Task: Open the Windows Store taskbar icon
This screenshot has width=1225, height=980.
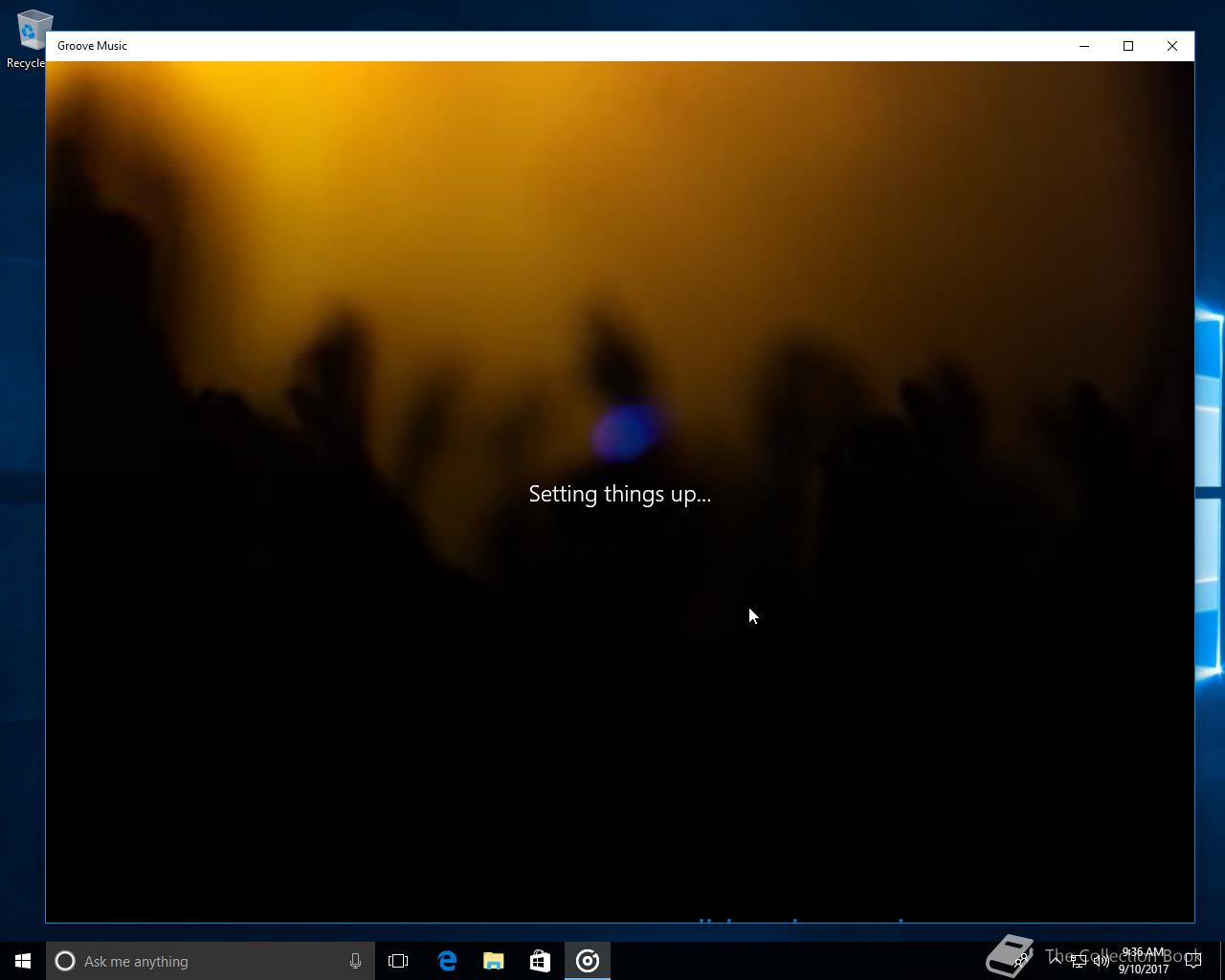Action: [x=540, y=961]
